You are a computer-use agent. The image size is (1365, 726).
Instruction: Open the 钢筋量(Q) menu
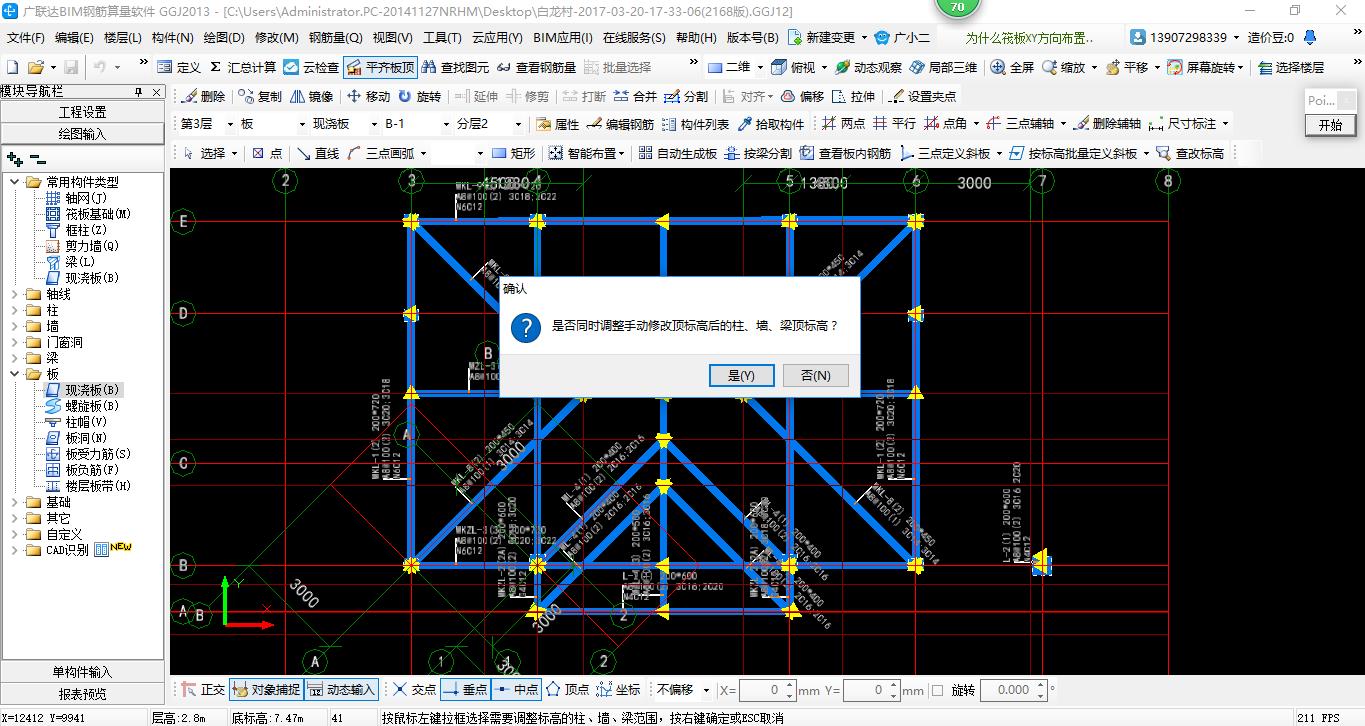(x=335, y=38)
